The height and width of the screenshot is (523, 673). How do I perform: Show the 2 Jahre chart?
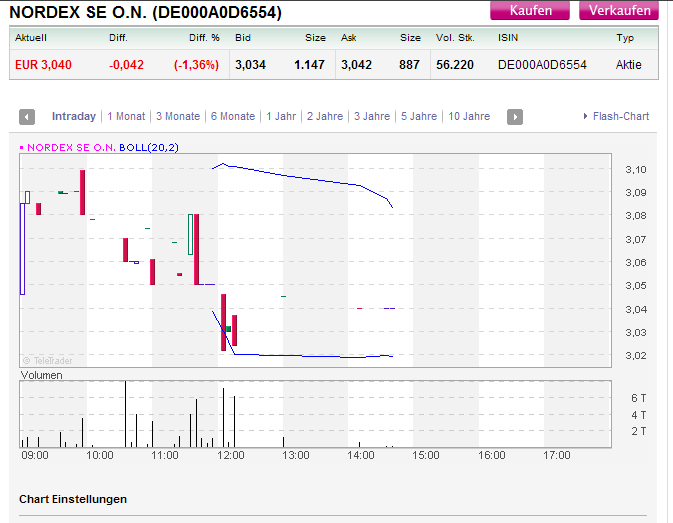point(325,116)
